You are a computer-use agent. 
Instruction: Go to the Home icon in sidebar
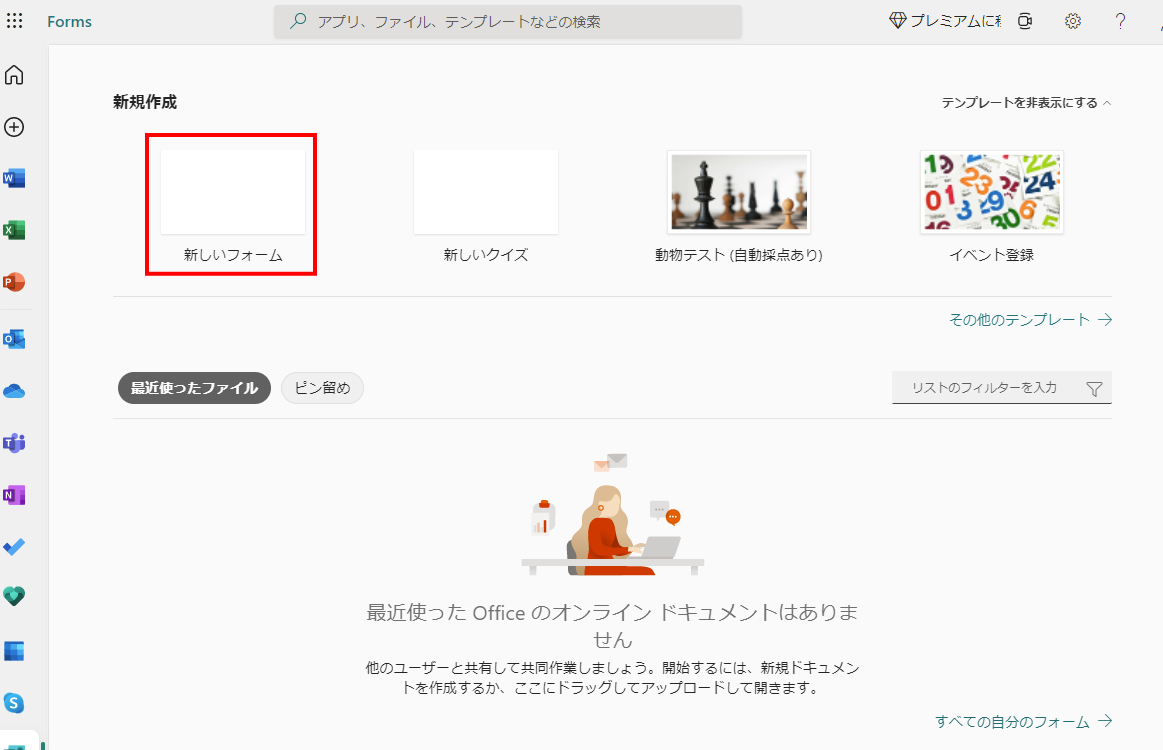coord(14,75)
